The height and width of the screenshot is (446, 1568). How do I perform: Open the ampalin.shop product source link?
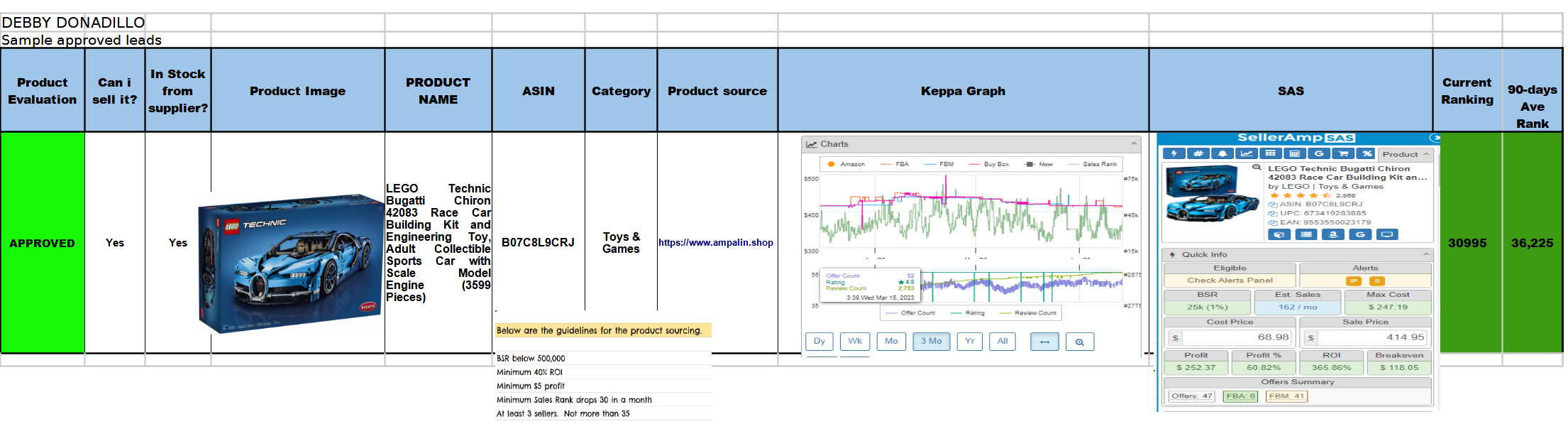tap(716, 242)
